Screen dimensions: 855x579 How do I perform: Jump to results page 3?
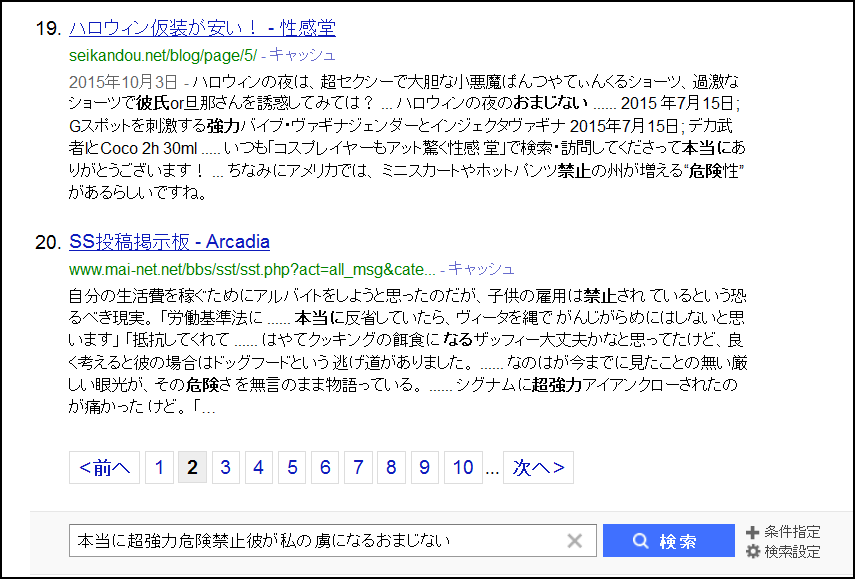(225, 467)
